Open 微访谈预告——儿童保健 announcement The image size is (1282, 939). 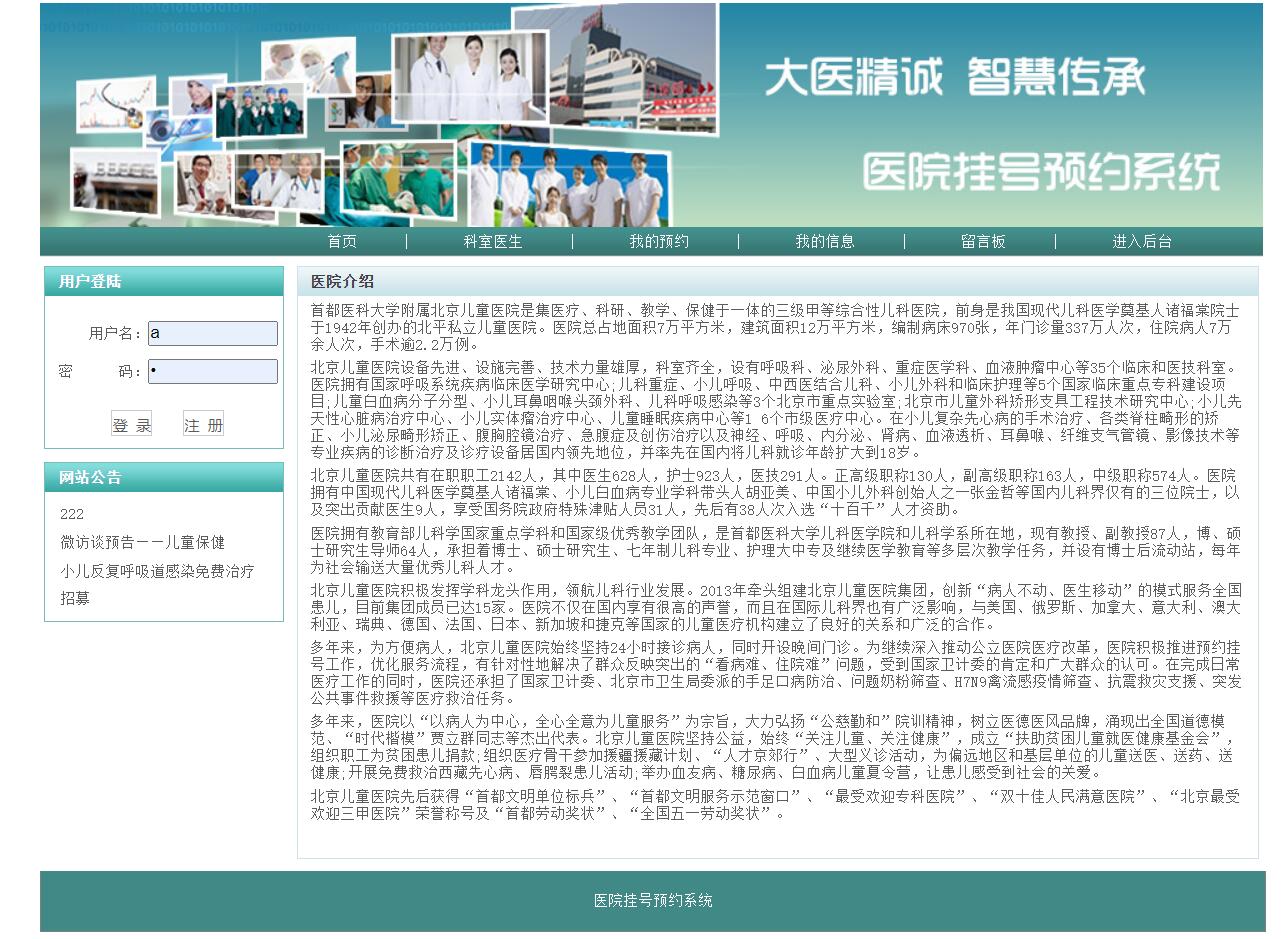pyautogui.click(x=141, y=542)
